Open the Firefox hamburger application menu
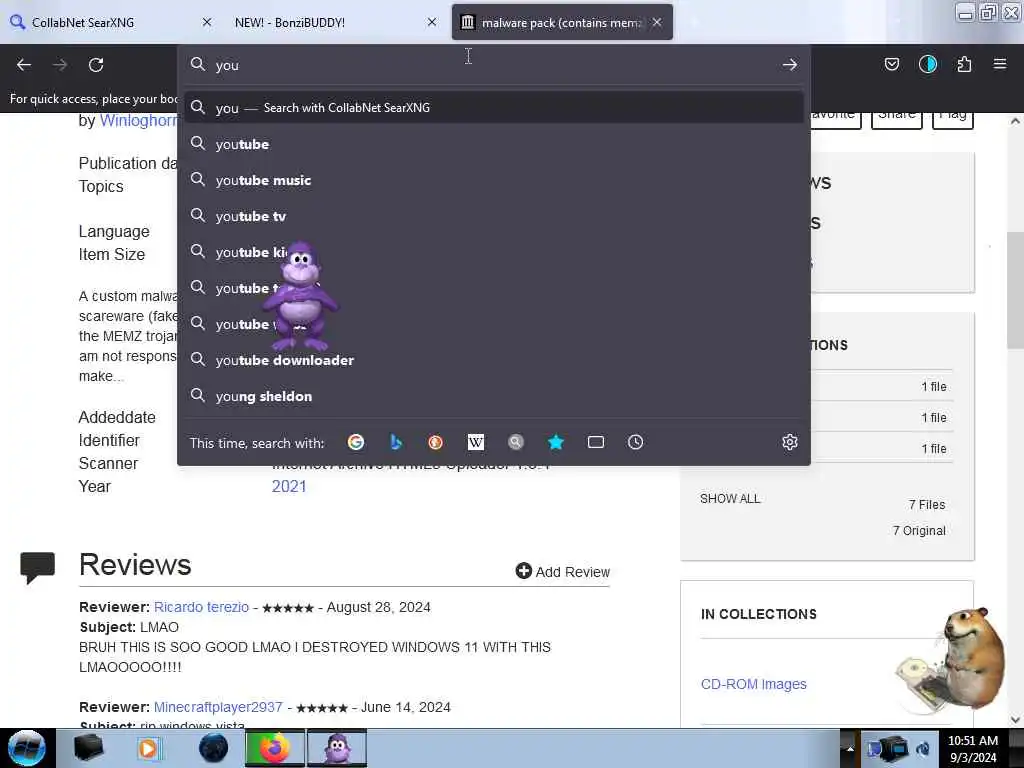The height and width of the screenshot is (768, 1024). click(1000, 64)
